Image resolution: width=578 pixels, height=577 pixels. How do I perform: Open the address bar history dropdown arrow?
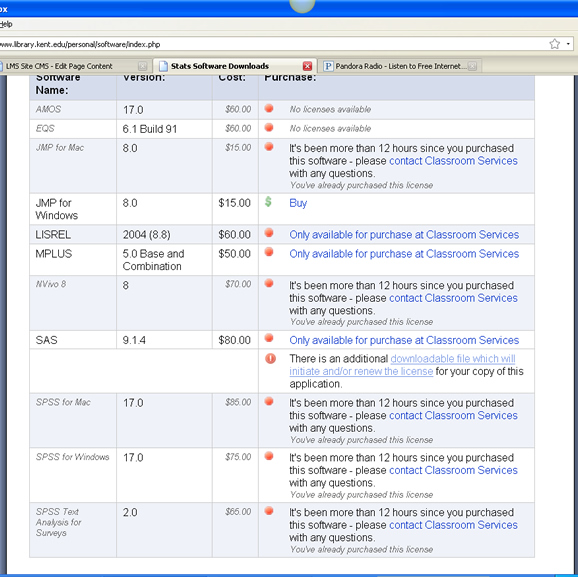click(568, 44)
